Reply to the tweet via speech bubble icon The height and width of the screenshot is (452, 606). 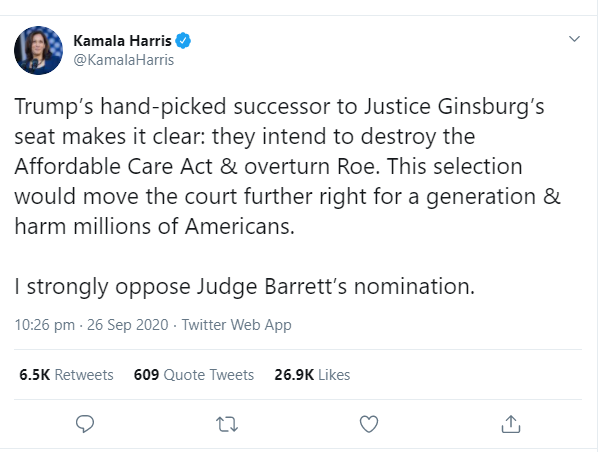click(85, 424)
